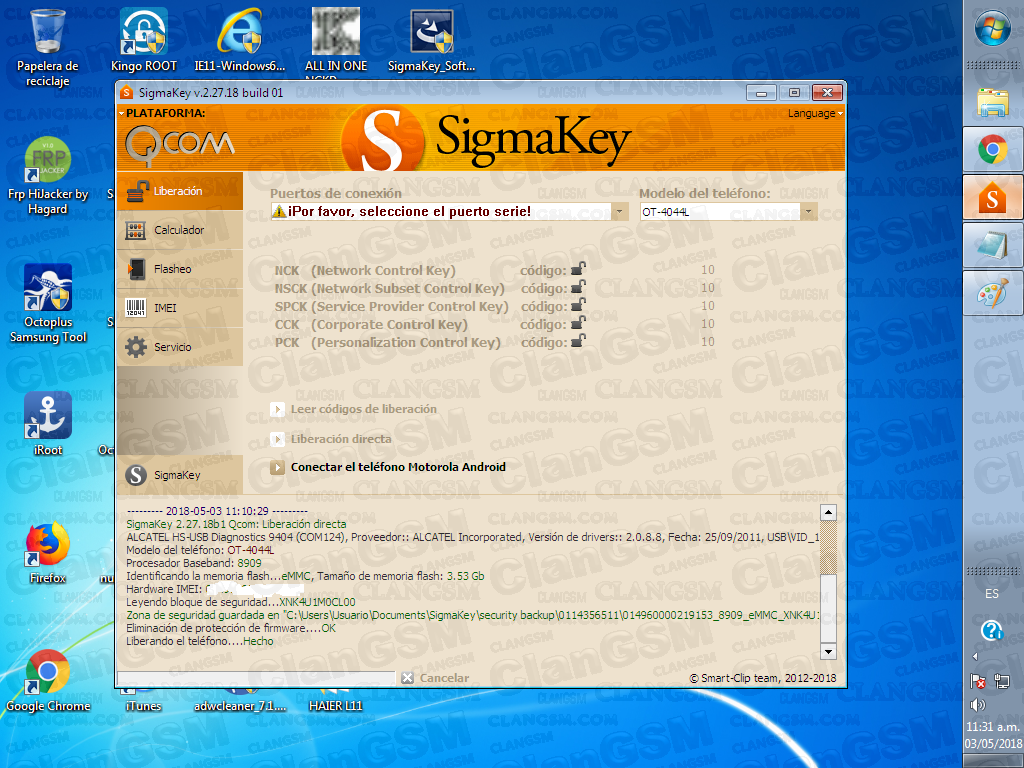Select the Papelera de reciclaje desktop icon
The image size is (1024, 768).
click(x=48, y=48)
